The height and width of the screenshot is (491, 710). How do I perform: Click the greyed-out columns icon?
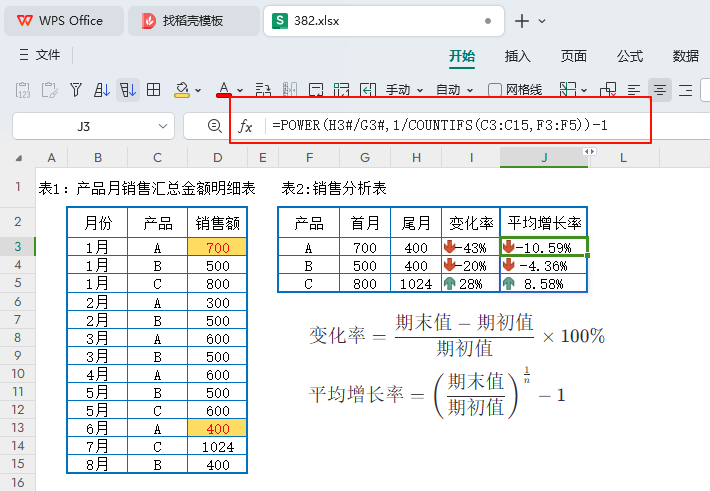(289, 90)
